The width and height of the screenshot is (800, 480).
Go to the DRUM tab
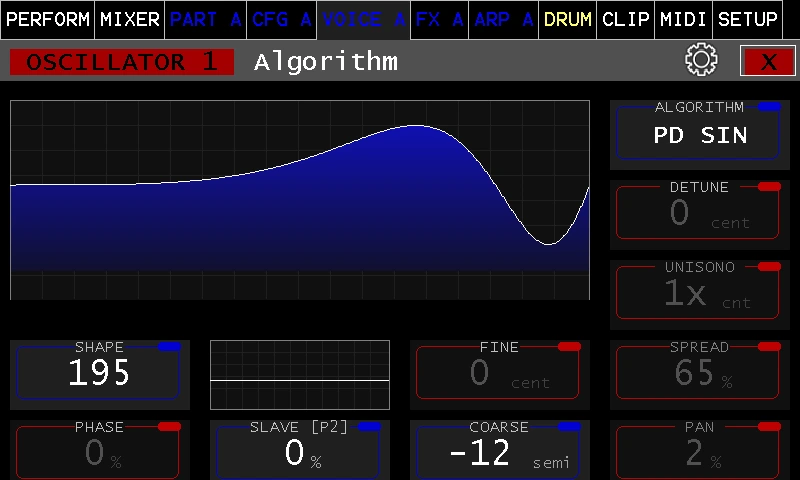tap(567, 19)
